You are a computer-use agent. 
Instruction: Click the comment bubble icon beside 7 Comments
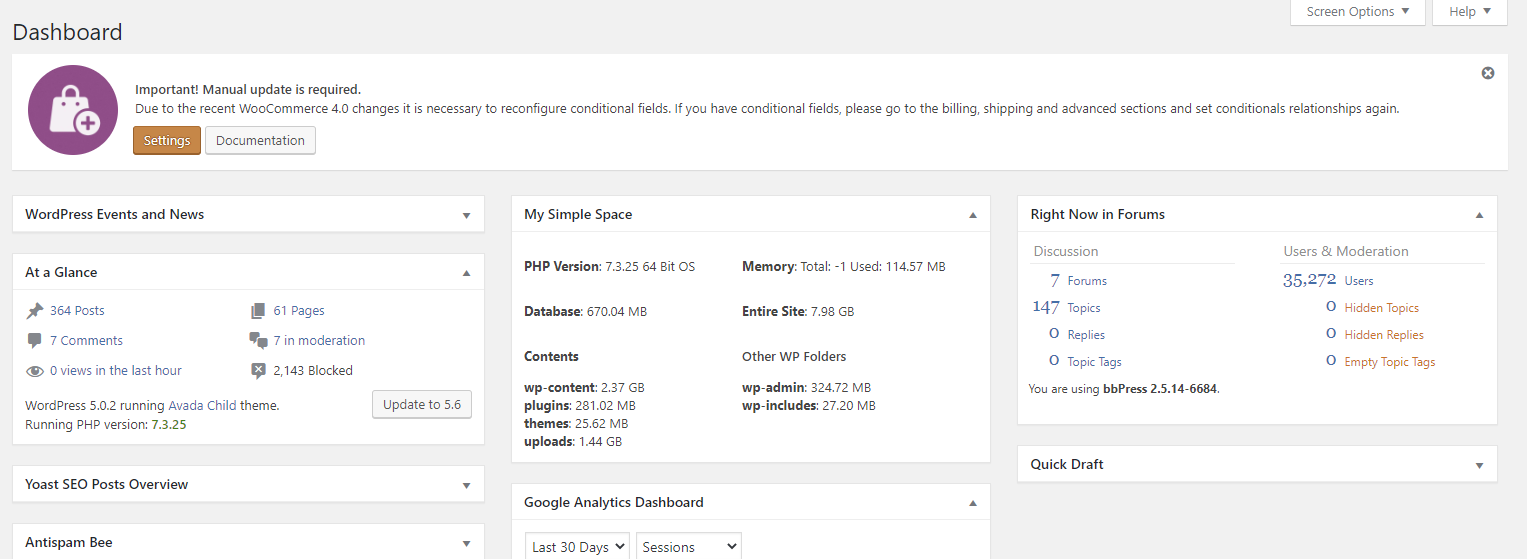[x=35, y=341]
